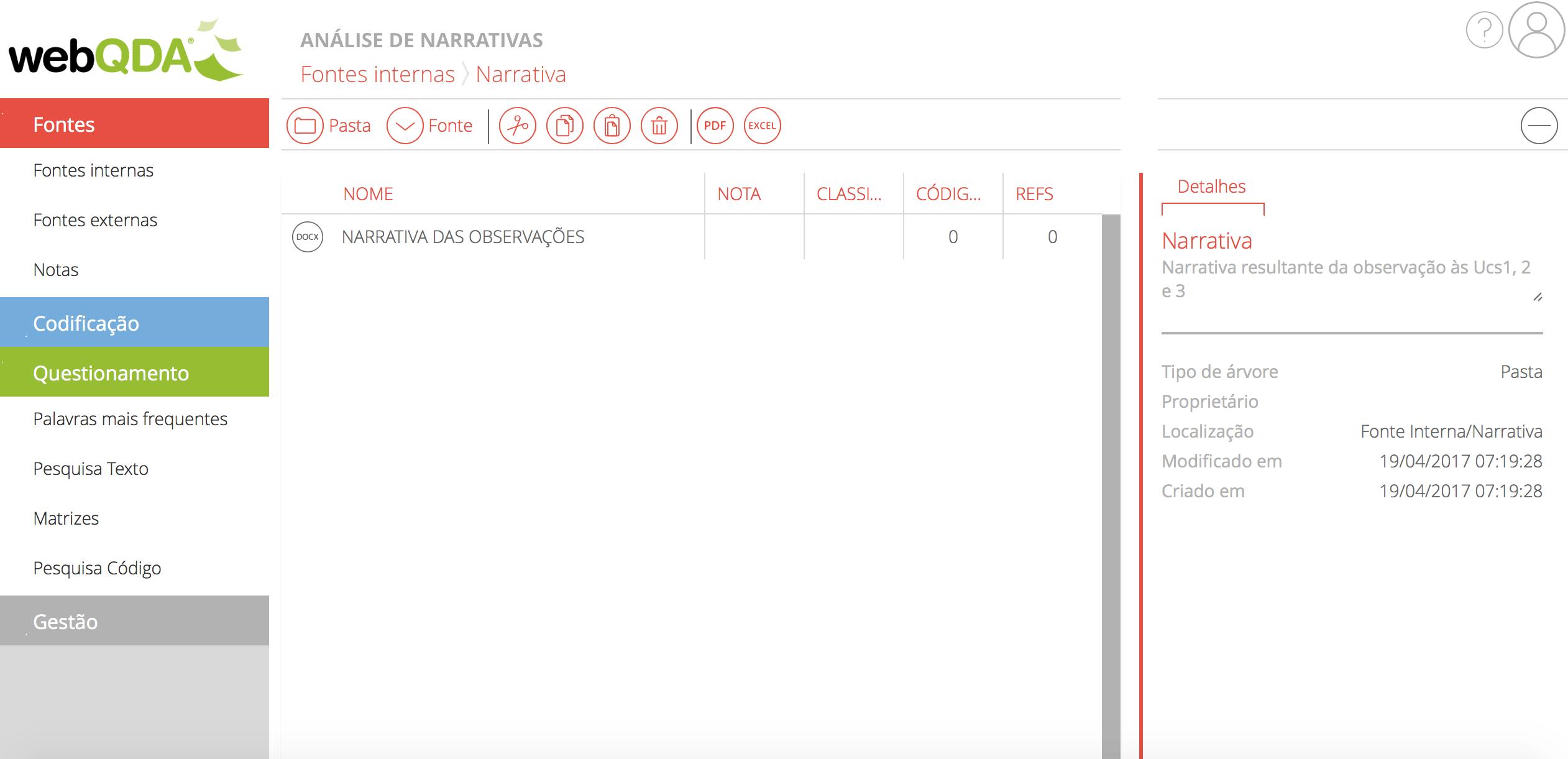The width and height of the screenshot is (1568, 759).
Task: Click the Modificado em date value
Action: click(x=1460, y=461)
